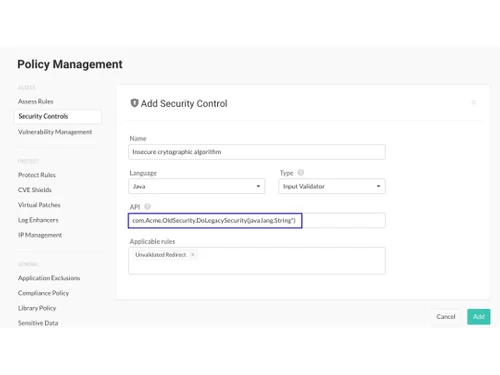Open Log Enhancers page
Viewport: 500px width, 375px height.
coord(38,220)
